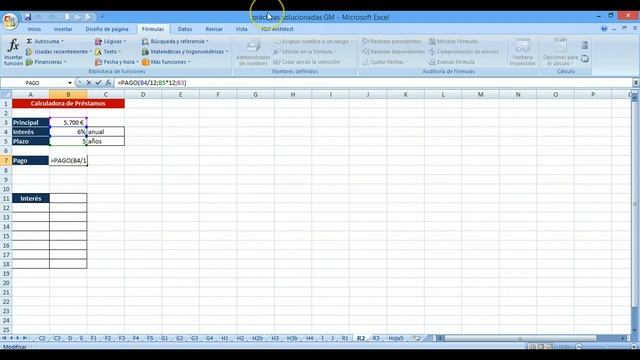Expand the Autosuma dropdown
The height and width of the screenshot is (360, 640).
[x=45, y=41]
